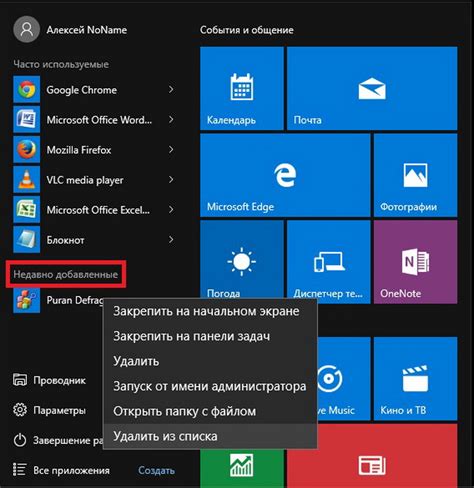The height and width of the screenshot is (488, 474).
Task: Open Microsoft Office Excel icon
Action: point(26,209)
